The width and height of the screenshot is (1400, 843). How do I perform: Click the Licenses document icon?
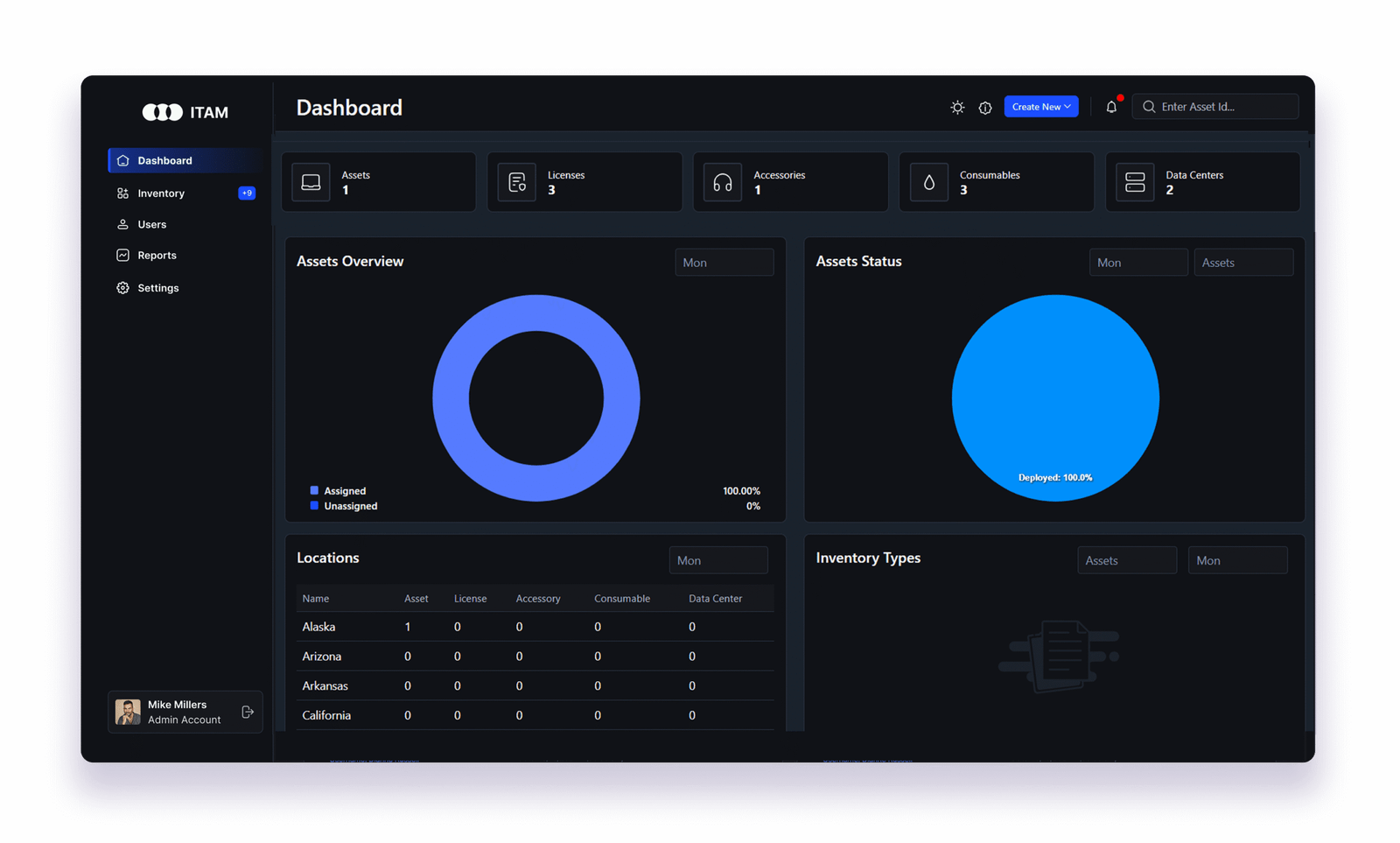click(517, 182)
